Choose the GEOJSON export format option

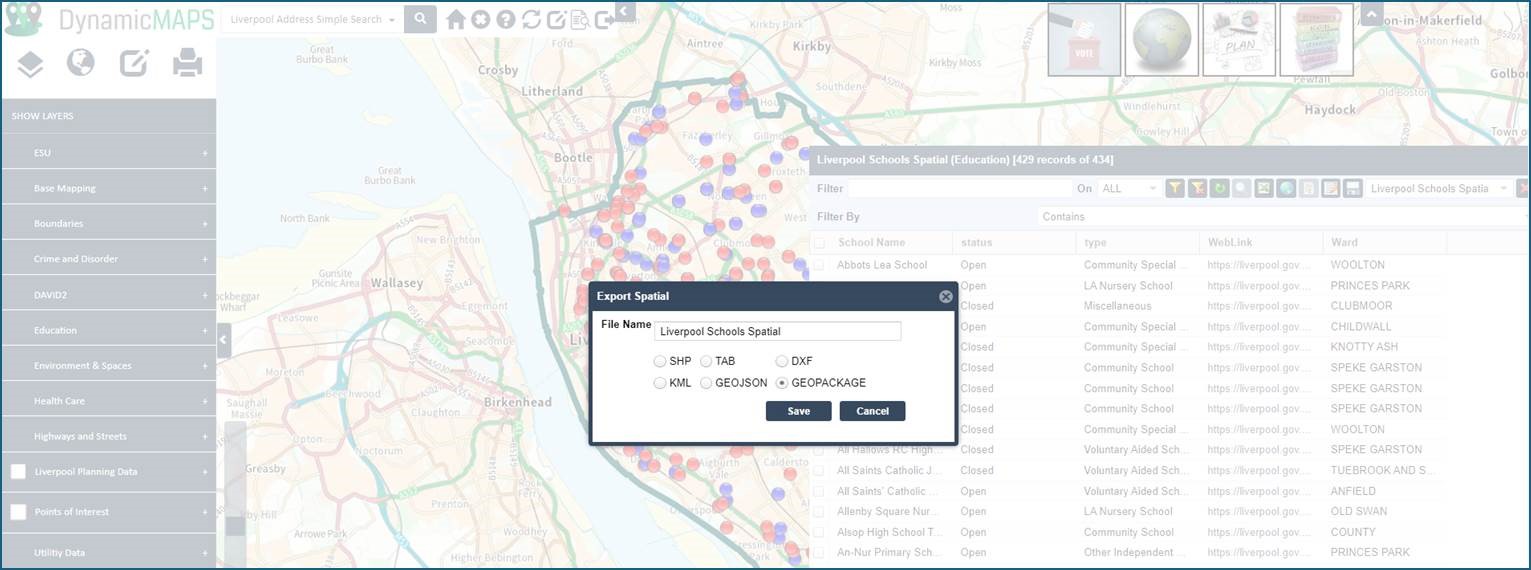pos(706,383)
